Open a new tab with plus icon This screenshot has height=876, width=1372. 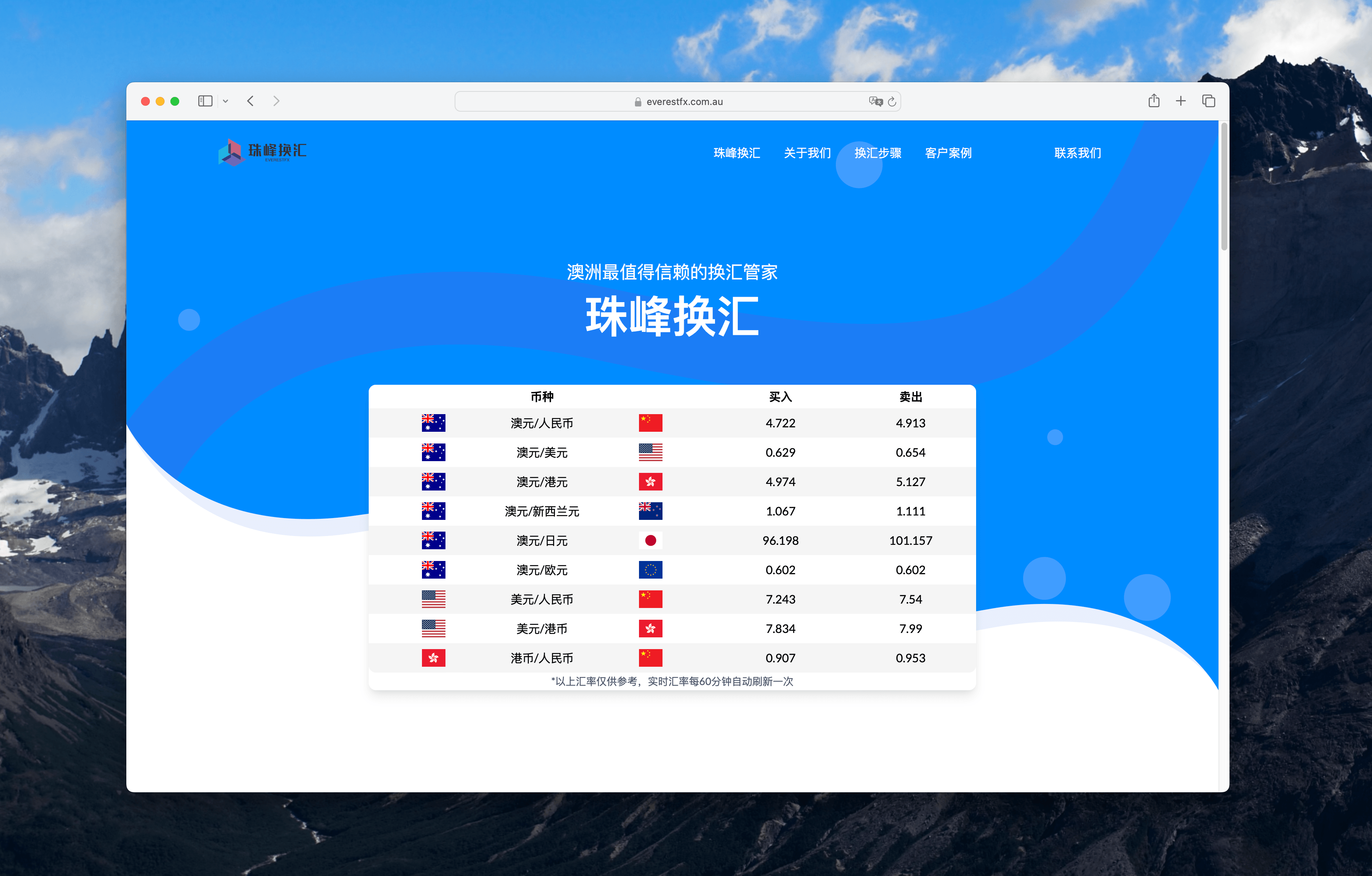pyautogui.click(x=1181, y=101)
